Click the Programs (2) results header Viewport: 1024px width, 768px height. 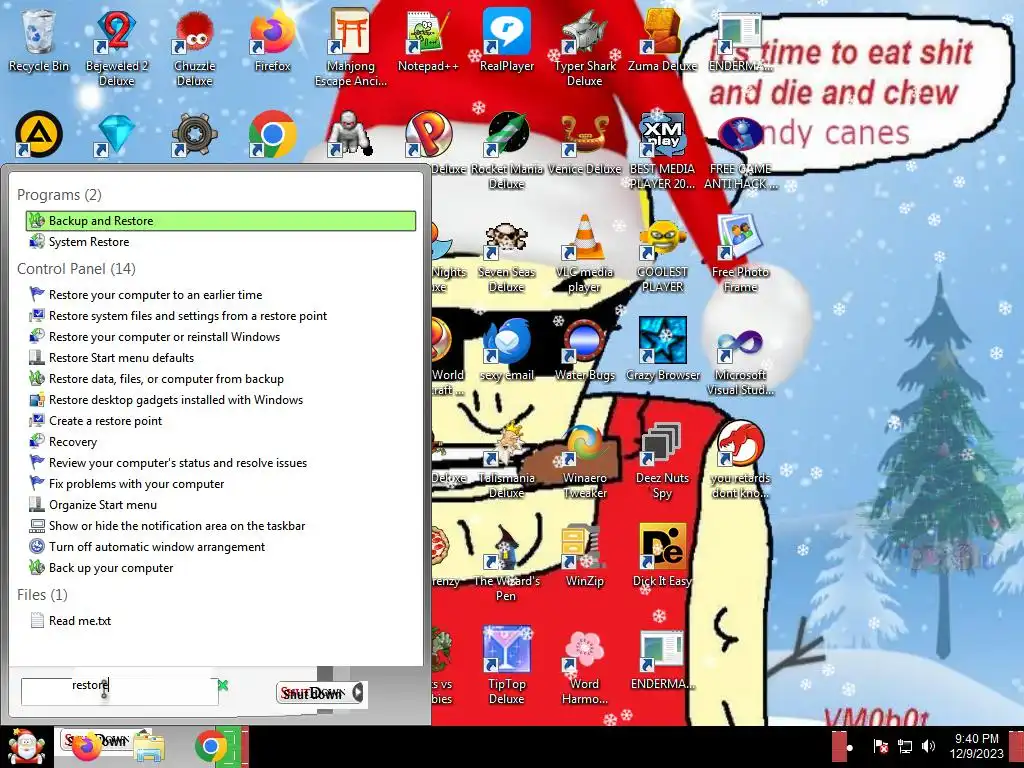(x=59, y=195)
